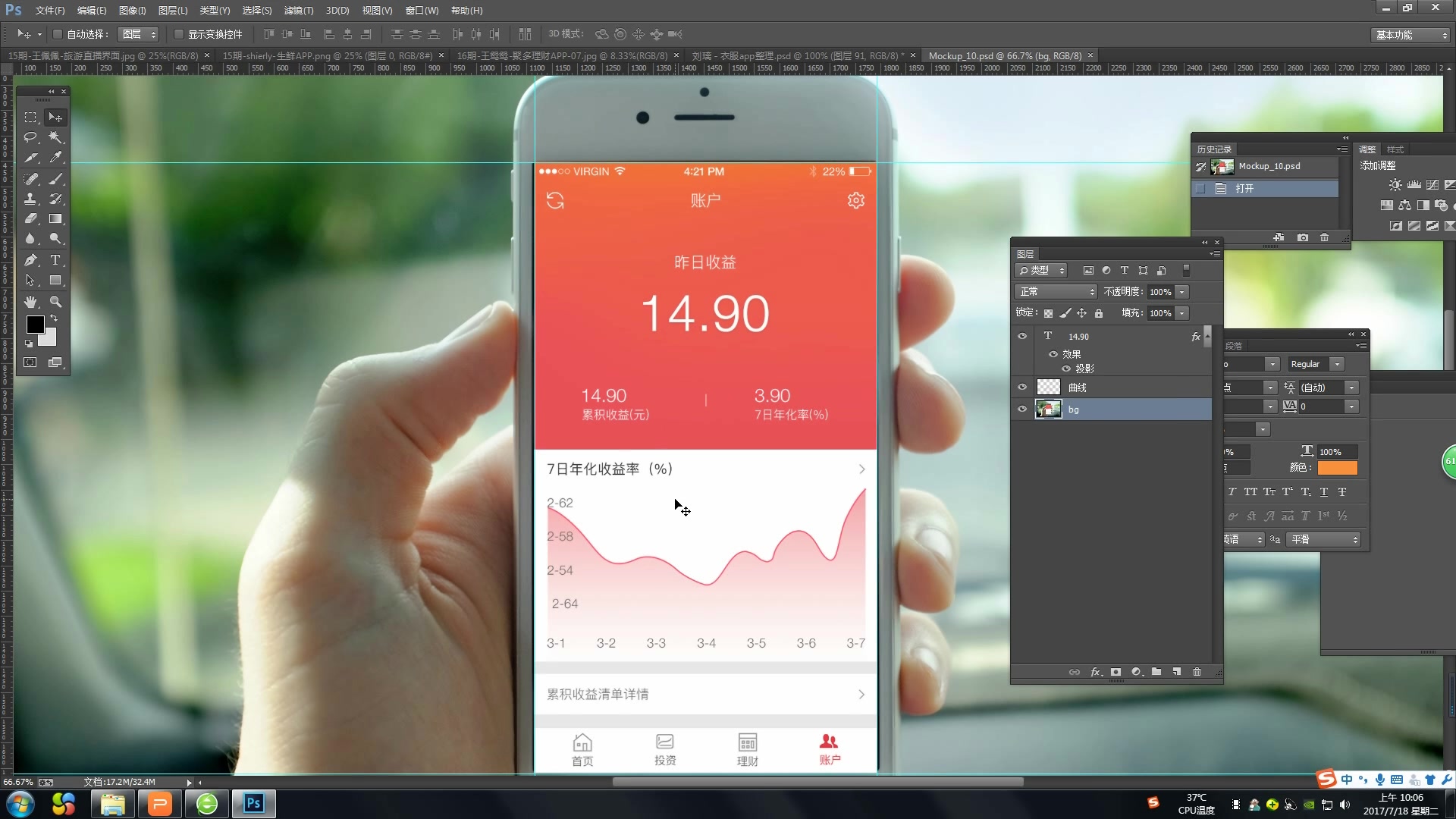This screenshot has width=1456, height=819.
Task: Click the create new layer icon
Action: click(1176, 672)
